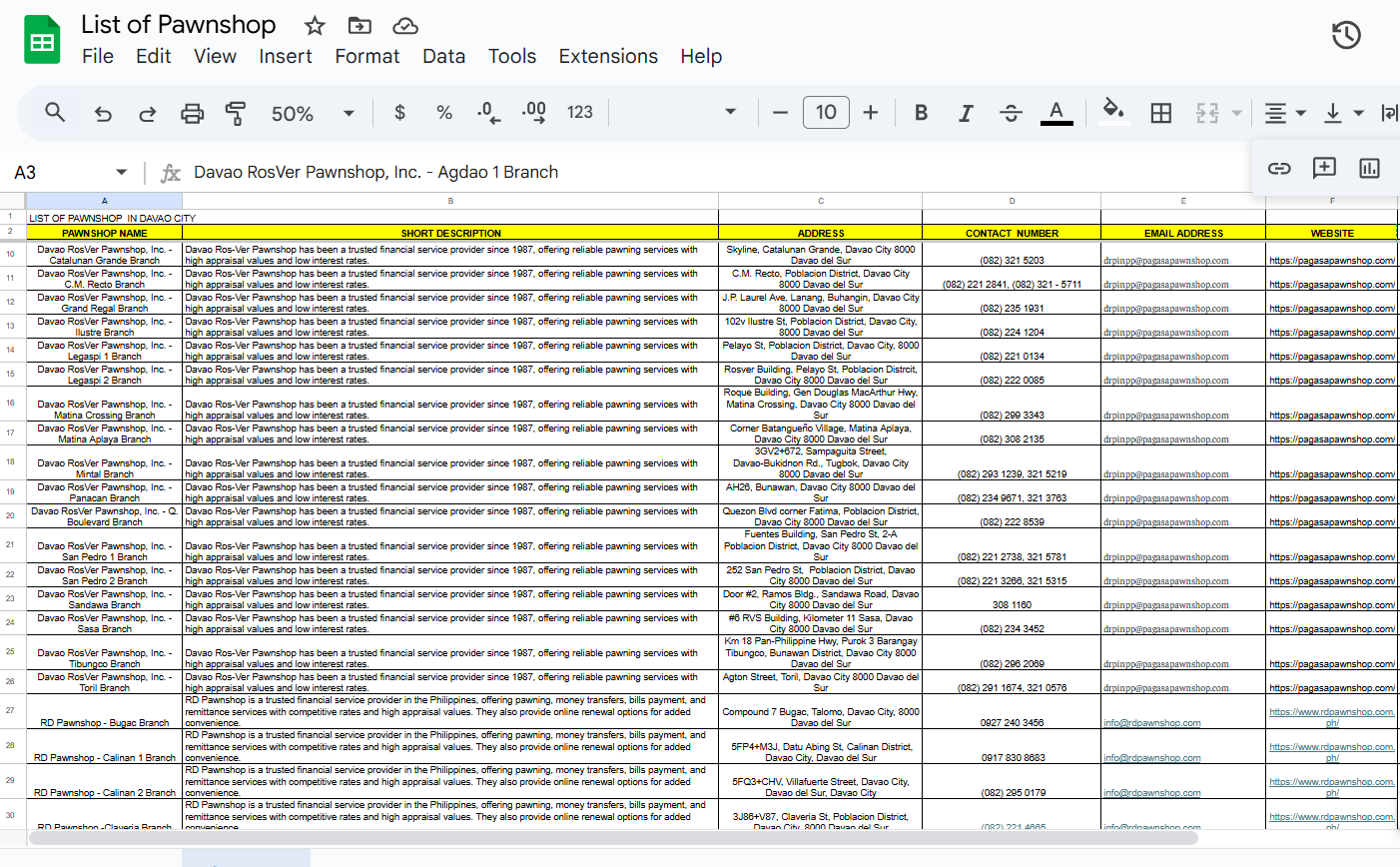The image size is (1400, 867).
Task: Insert chart icon
Action: pyautogui.click(x=1369, y=168)
